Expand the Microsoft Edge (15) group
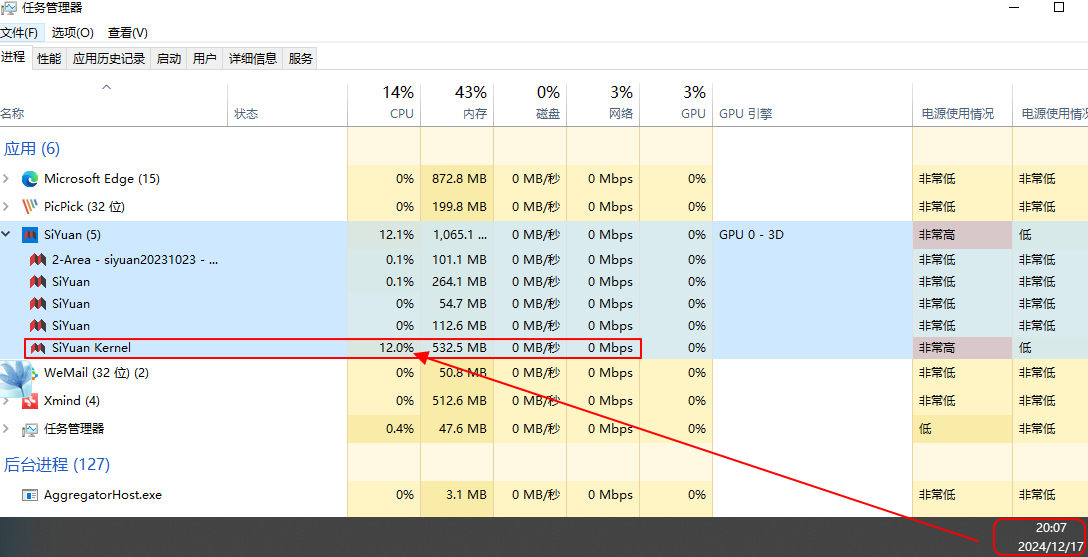1088x557 pixels. tap(6, 179)
